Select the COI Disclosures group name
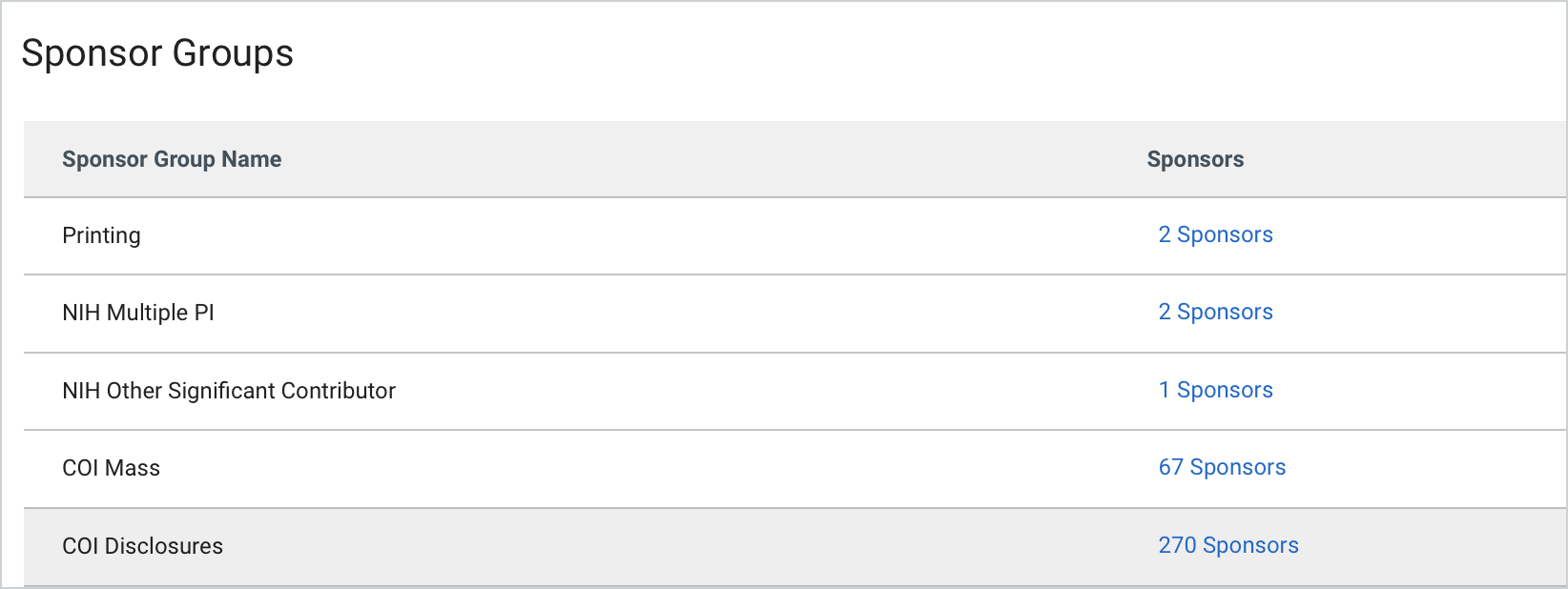 (142, 546)
